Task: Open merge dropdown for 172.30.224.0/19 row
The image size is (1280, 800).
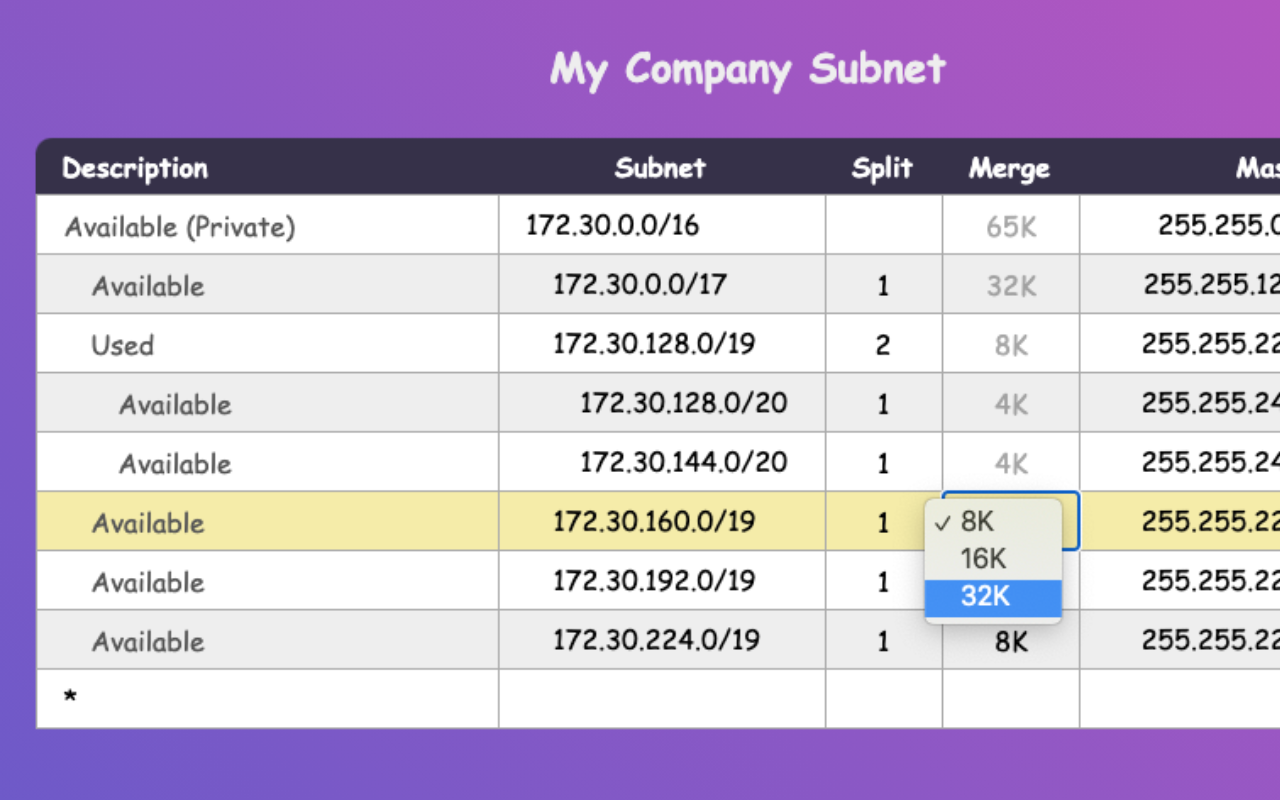Action: click(1011, 640)
